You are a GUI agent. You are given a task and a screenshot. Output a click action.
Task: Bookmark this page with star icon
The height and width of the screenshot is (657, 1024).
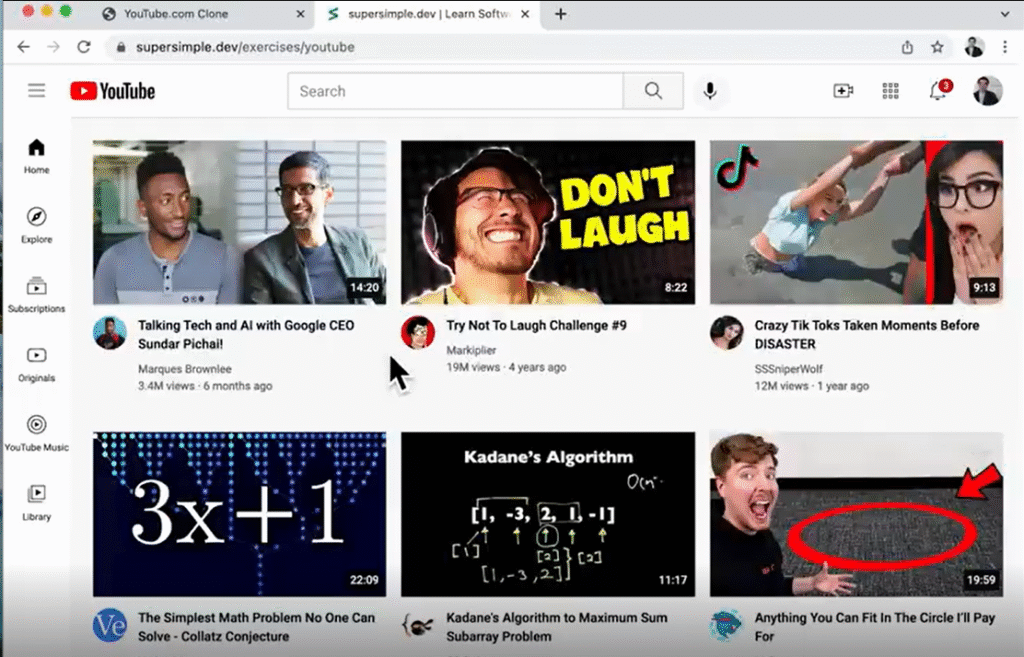[x=937, y=47]
